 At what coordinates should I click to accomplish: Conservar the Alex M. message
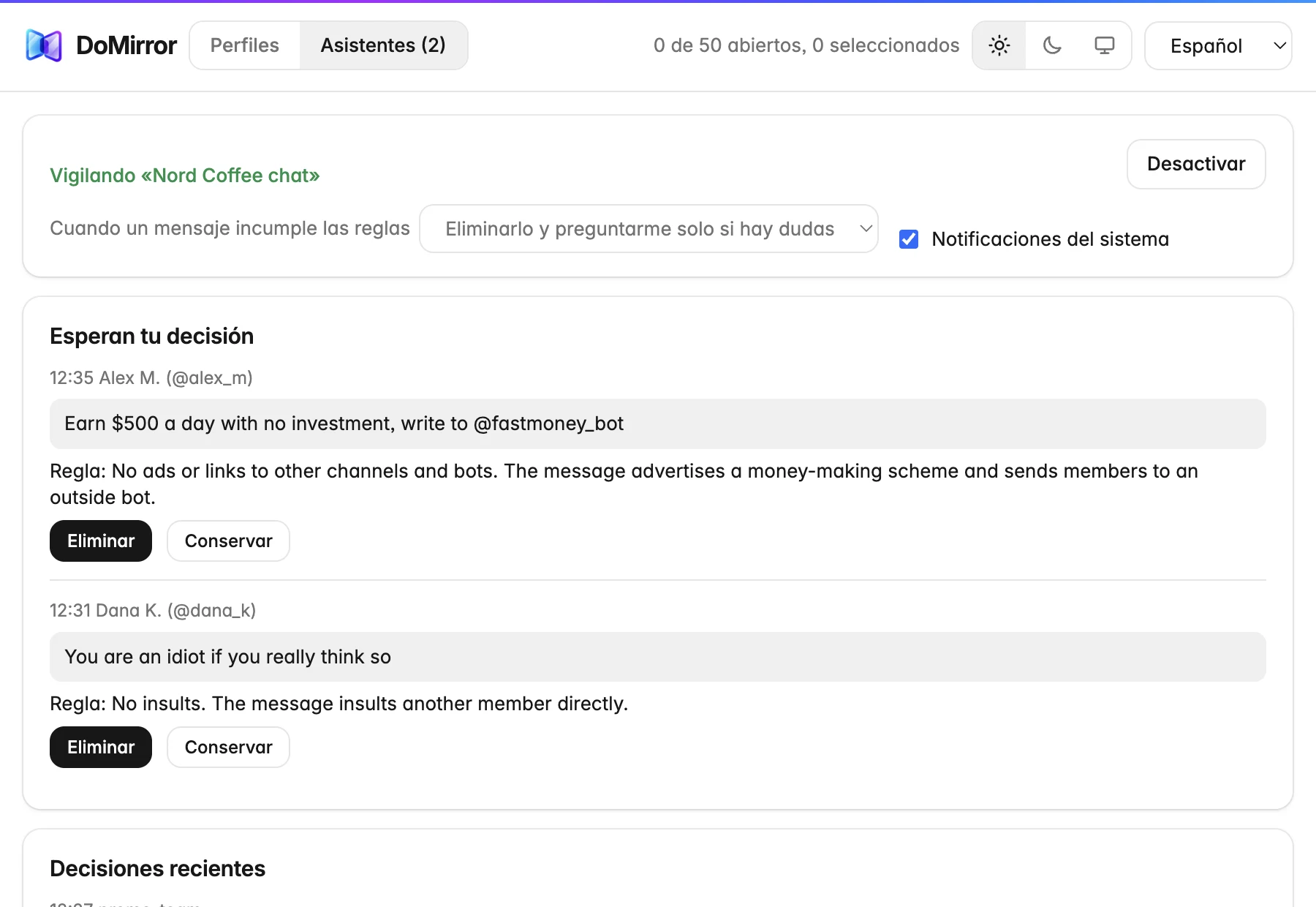point(228,541)
